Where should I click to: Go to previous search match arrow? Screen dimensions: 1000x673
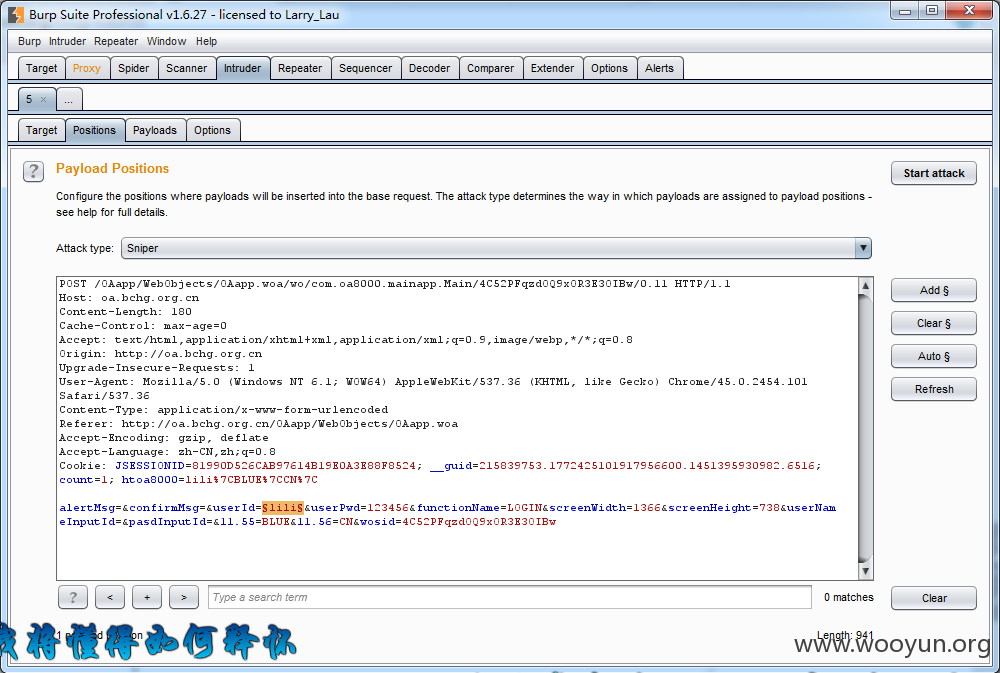click(x=110, y=597)
